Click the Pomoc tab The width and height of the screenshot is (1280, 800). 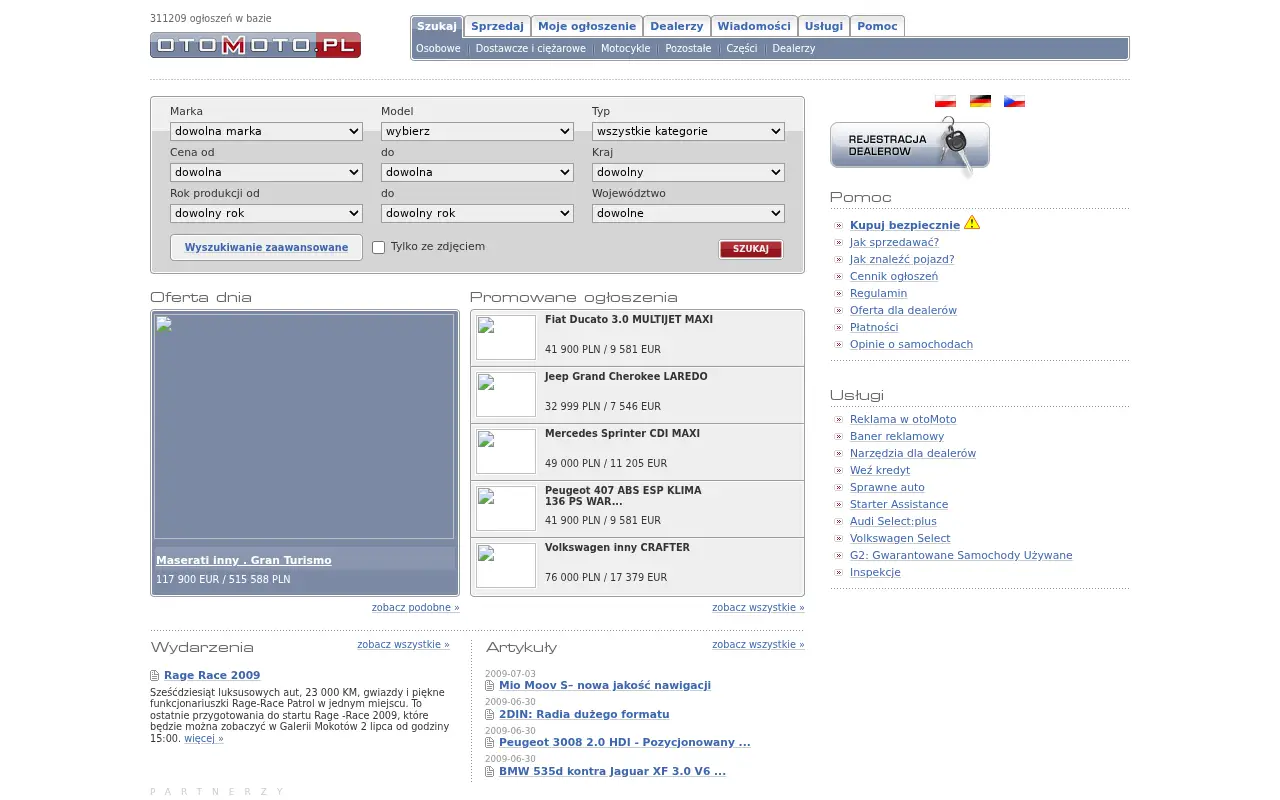click(x=877, y=26)
